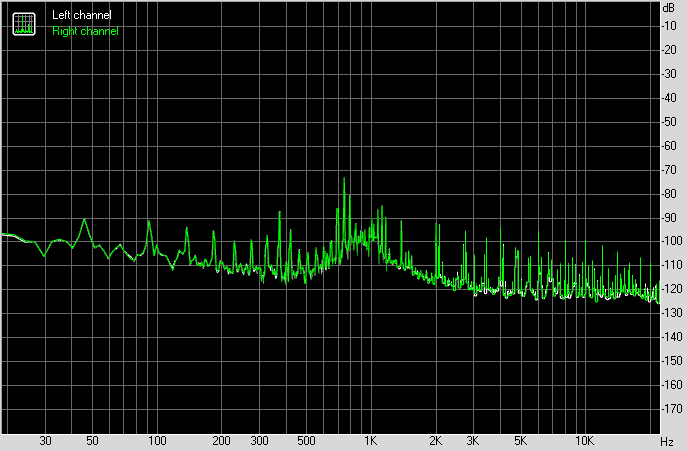This screenshot has height=451, width=687.
Task: Click the -50 dB scale label
Action: pyautogui.click(x=669, y=122)
